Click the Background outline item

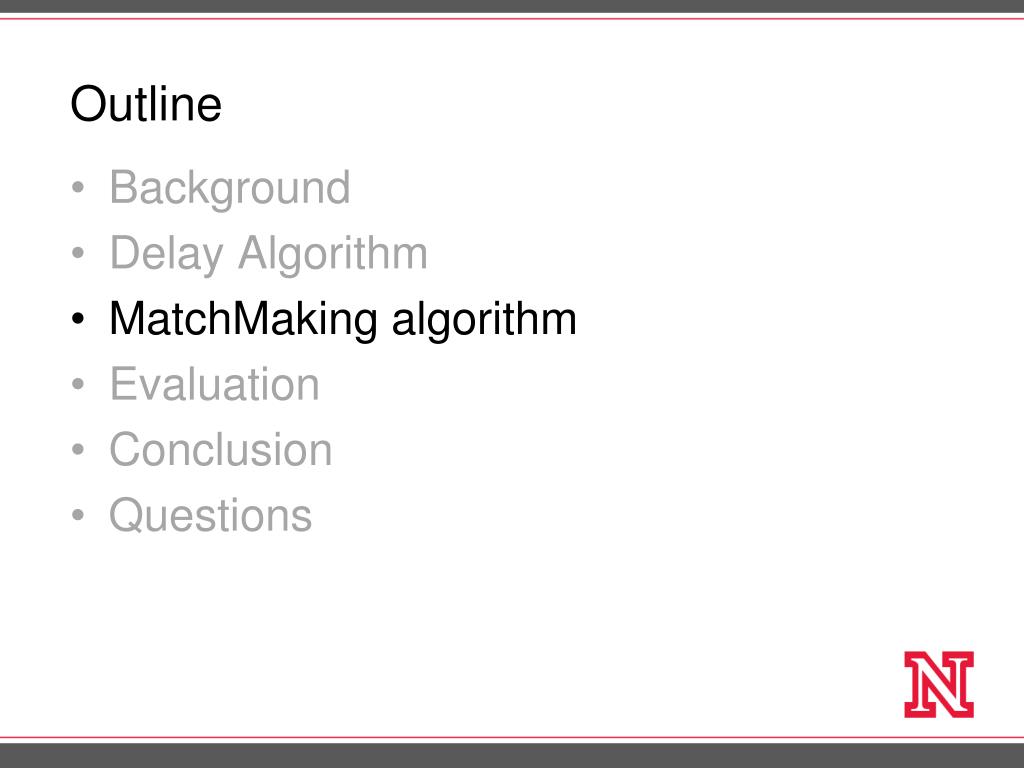pyautogui.click(x=230, y=189)
